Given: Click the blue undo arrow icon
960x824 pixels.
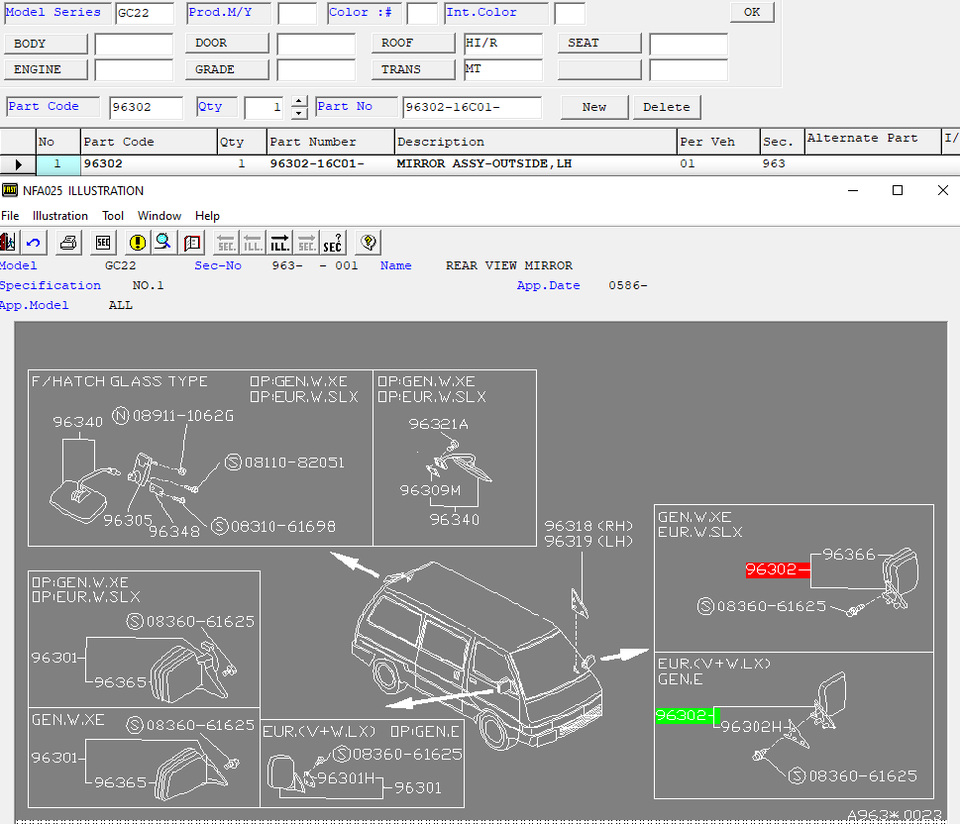Looking at the screenshot, I should pos(34,242).
